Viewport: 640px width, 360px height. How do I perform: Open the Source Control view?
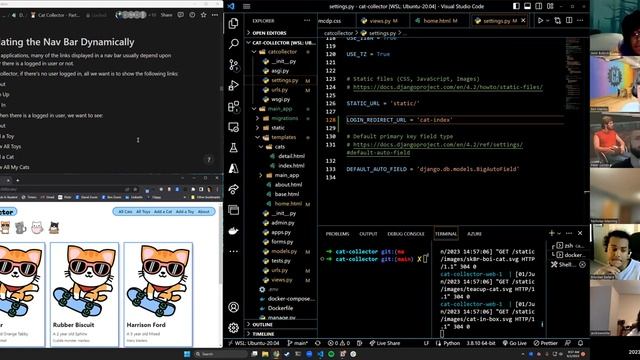233,64
